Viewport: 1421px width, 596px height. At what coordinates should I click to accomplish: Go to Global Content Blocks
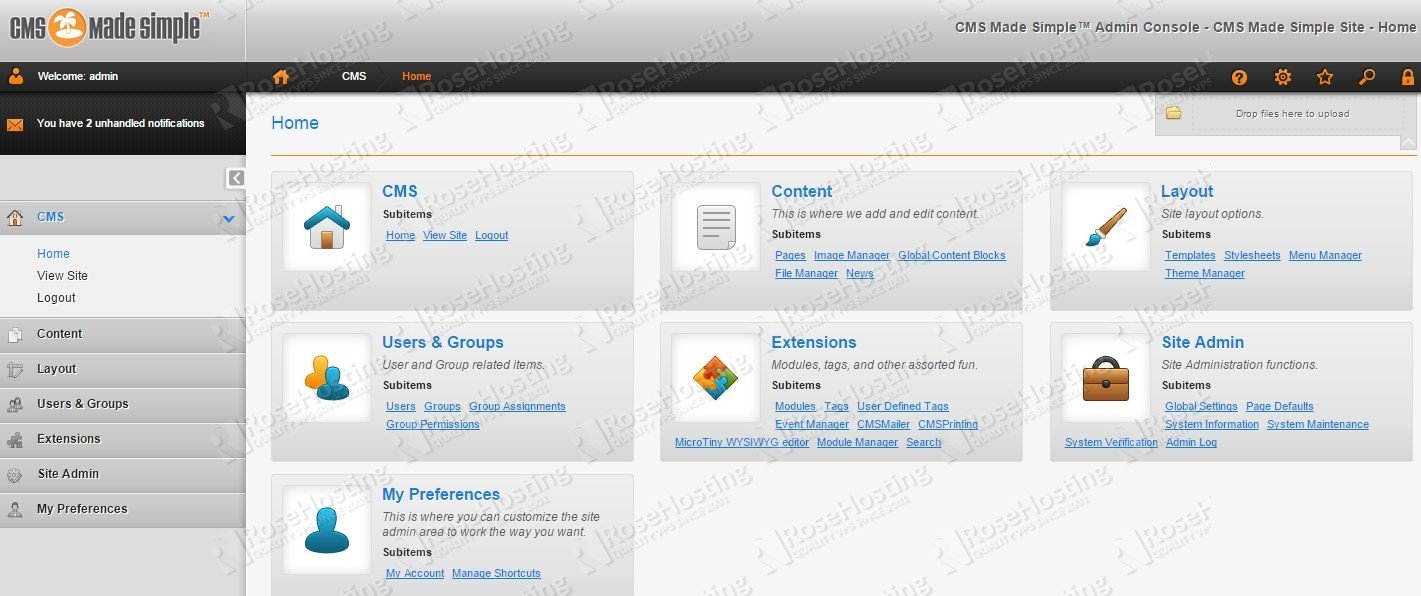(952, 256)
